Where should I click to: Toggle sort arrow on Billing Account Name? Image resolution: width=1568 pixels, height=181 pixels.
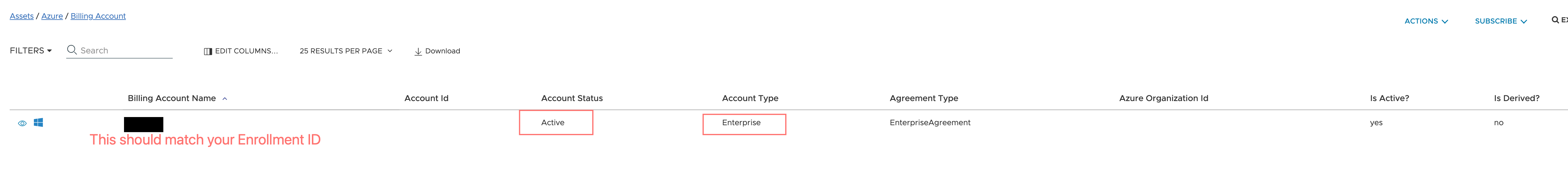click(x=225, y=99)
